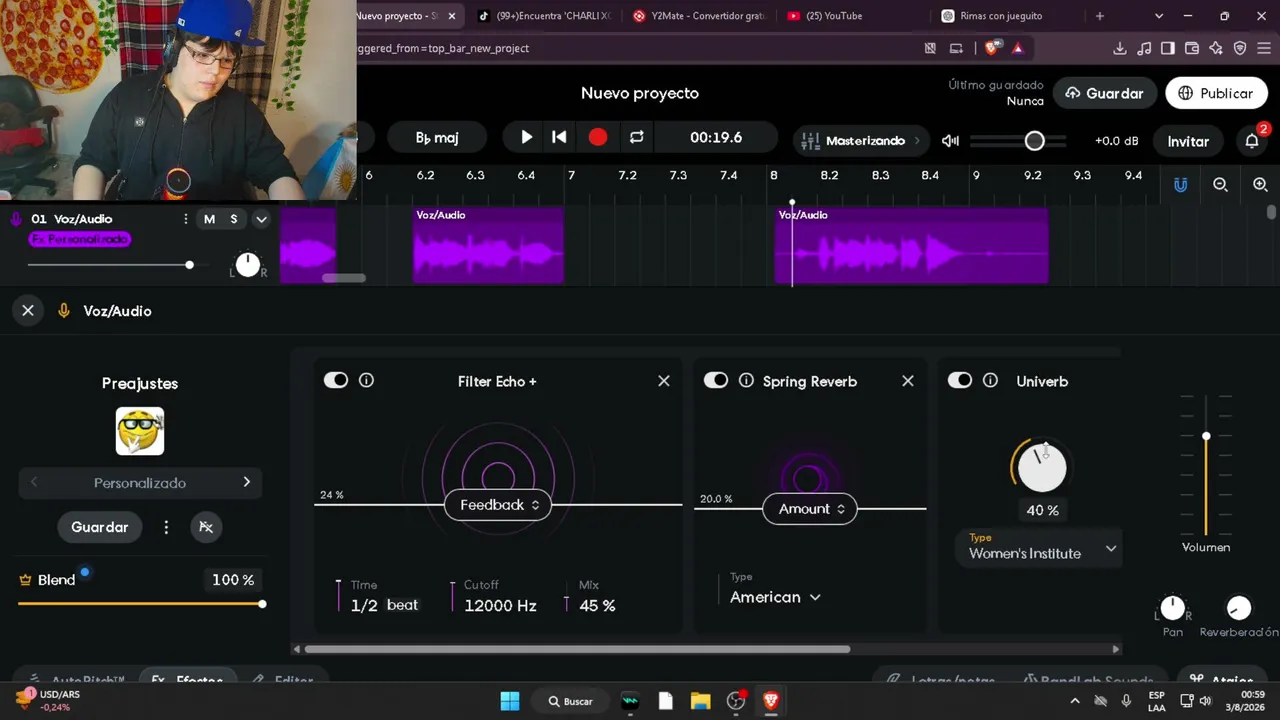Click the Mix 45 % value
The height and width of the screenshot is (720, 1280).
(597, 605)
